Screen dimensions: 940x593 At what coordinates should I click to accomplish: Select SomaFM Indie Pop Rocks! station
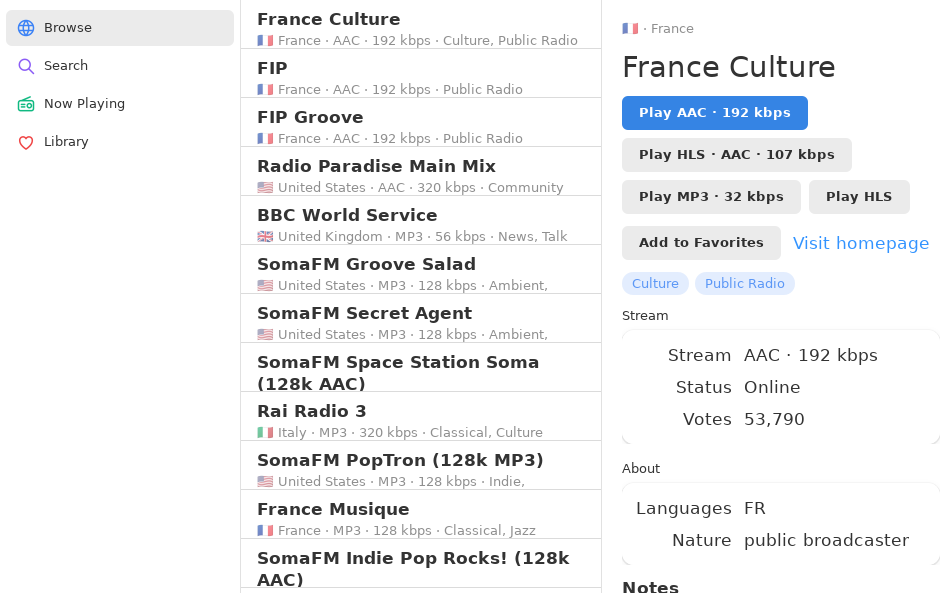point(421,564)
